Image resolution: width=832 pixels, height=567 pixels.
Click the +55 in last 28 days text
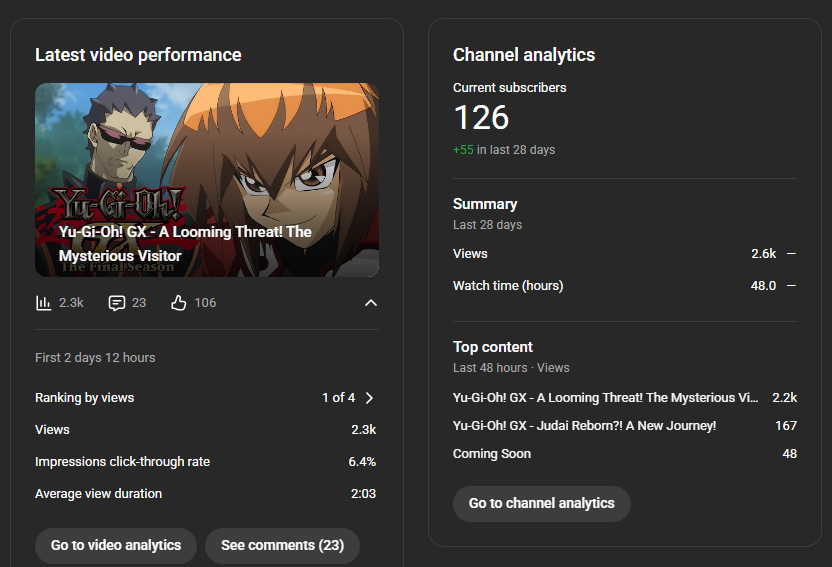point(504,150)
